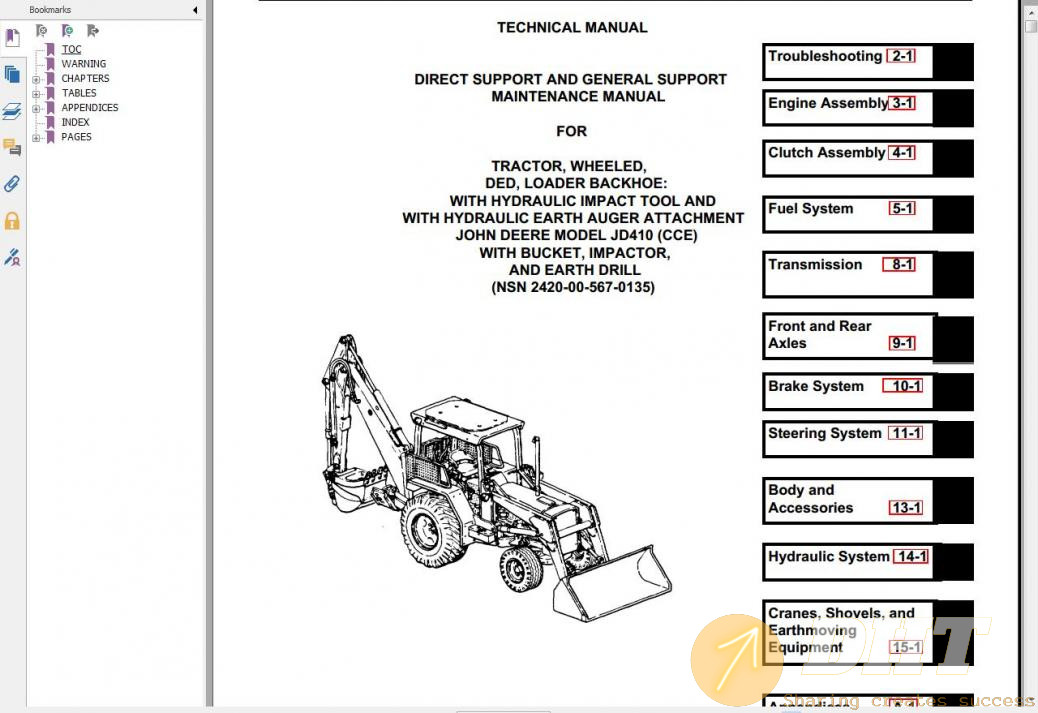This screenshot has height=713, width=1038.
Task: Expand the PAGES bookmark node
Action: coord(36,138)
